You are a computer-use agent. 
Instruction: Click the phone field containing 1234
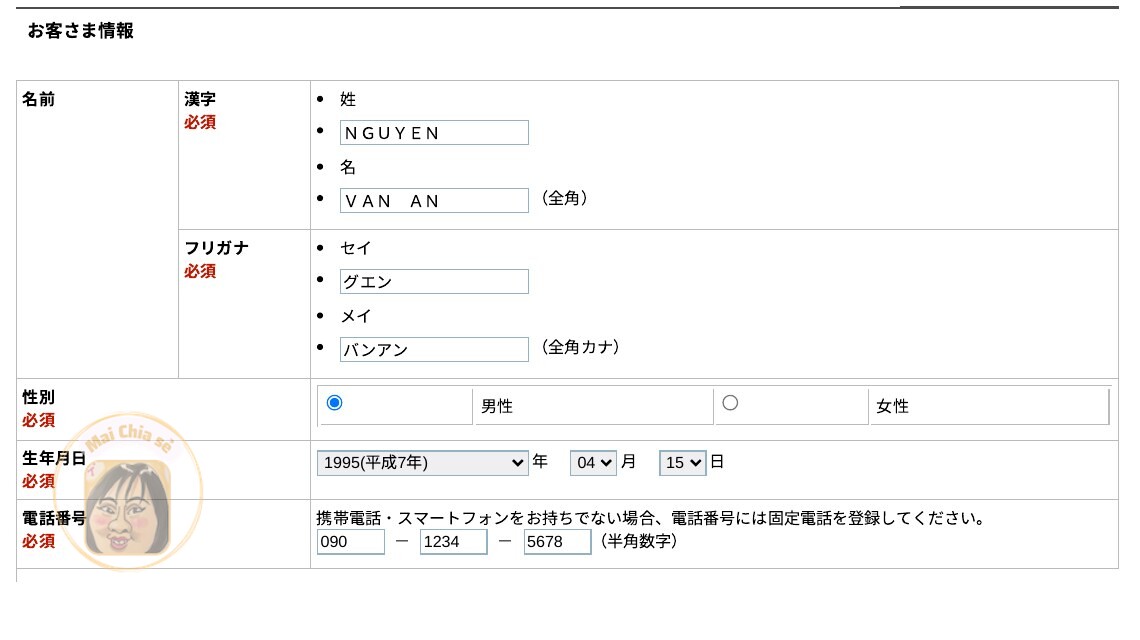(x=454, y=542)
